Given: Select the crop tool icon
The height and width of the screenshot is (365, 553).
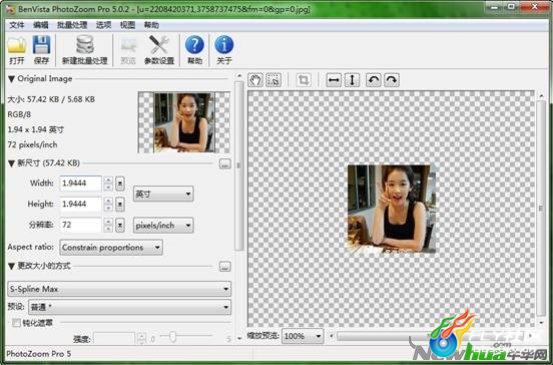Looking at the screenshot, I should pyautogui.click(x=303, y=80).
